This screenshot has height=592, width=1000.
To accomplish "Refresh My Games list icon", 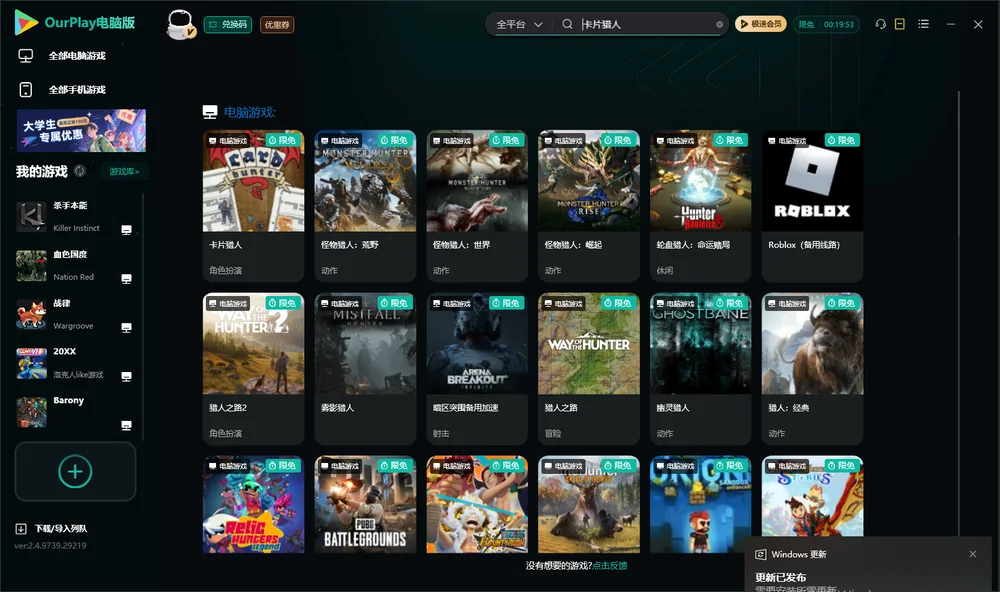I will point(80,171).
